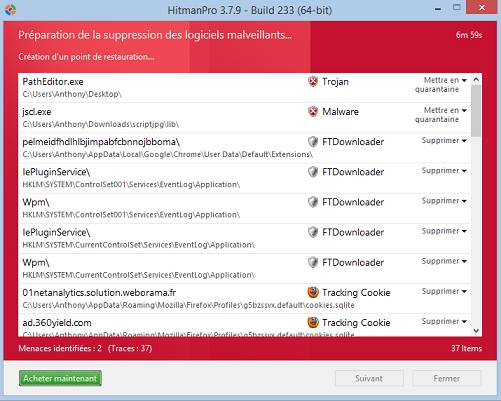Click grey shield icon of Wpm under ControlSet001
Viewport: 501px width, 401px height.
[x=313, y=202]
